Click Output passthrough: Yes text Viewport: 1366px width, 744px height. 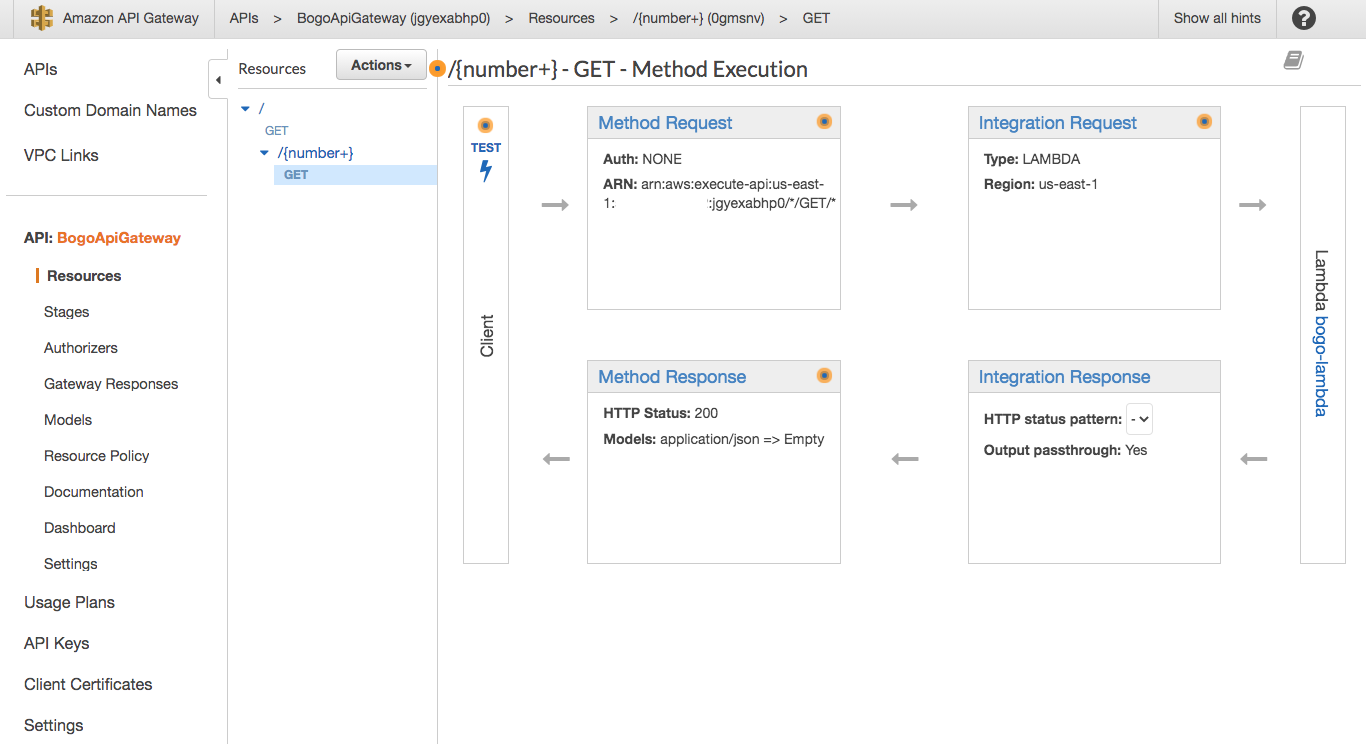click(x=1065, y=450)
